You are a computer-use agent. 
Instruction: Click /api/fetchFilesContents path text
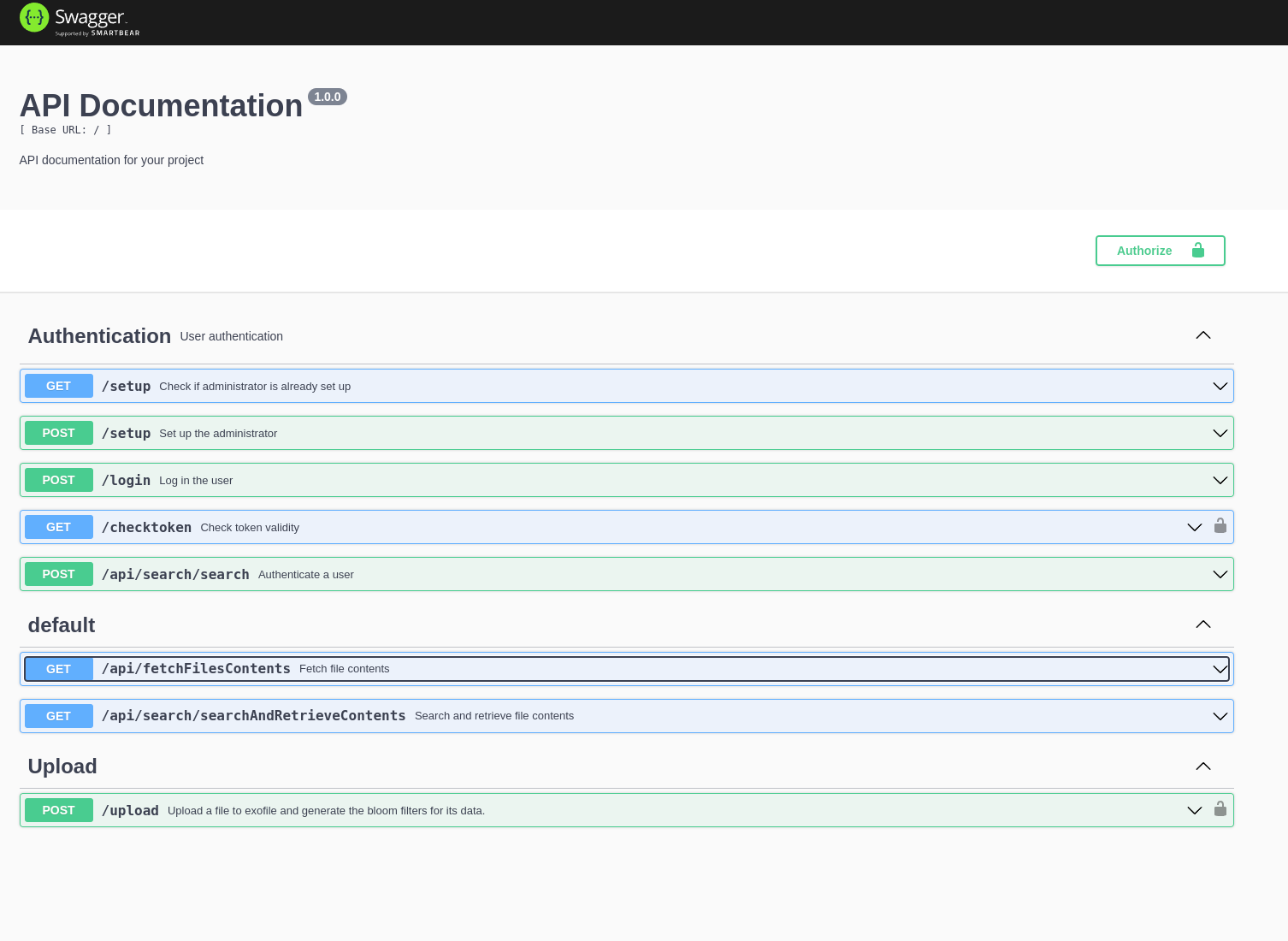[x=197, y=669]
